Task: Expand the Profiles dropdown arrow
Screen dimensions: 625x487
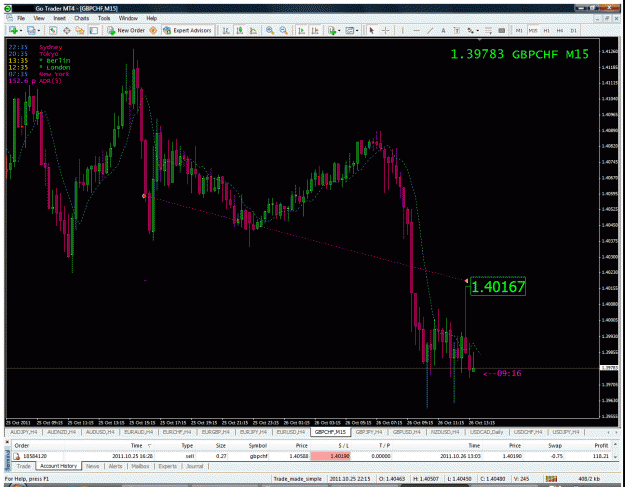Action: pyautogui.click(x=39, y=31)
